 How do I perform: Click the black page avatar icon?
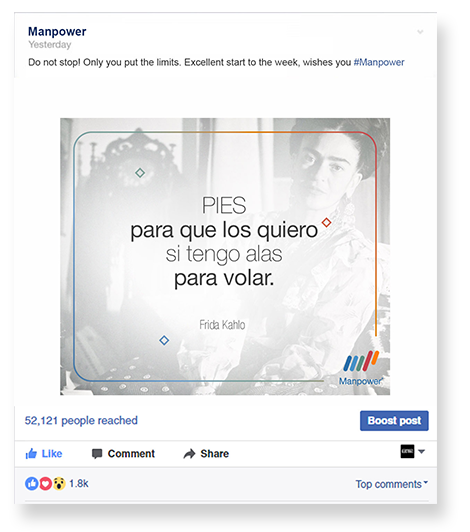click(x=407, y=451)
